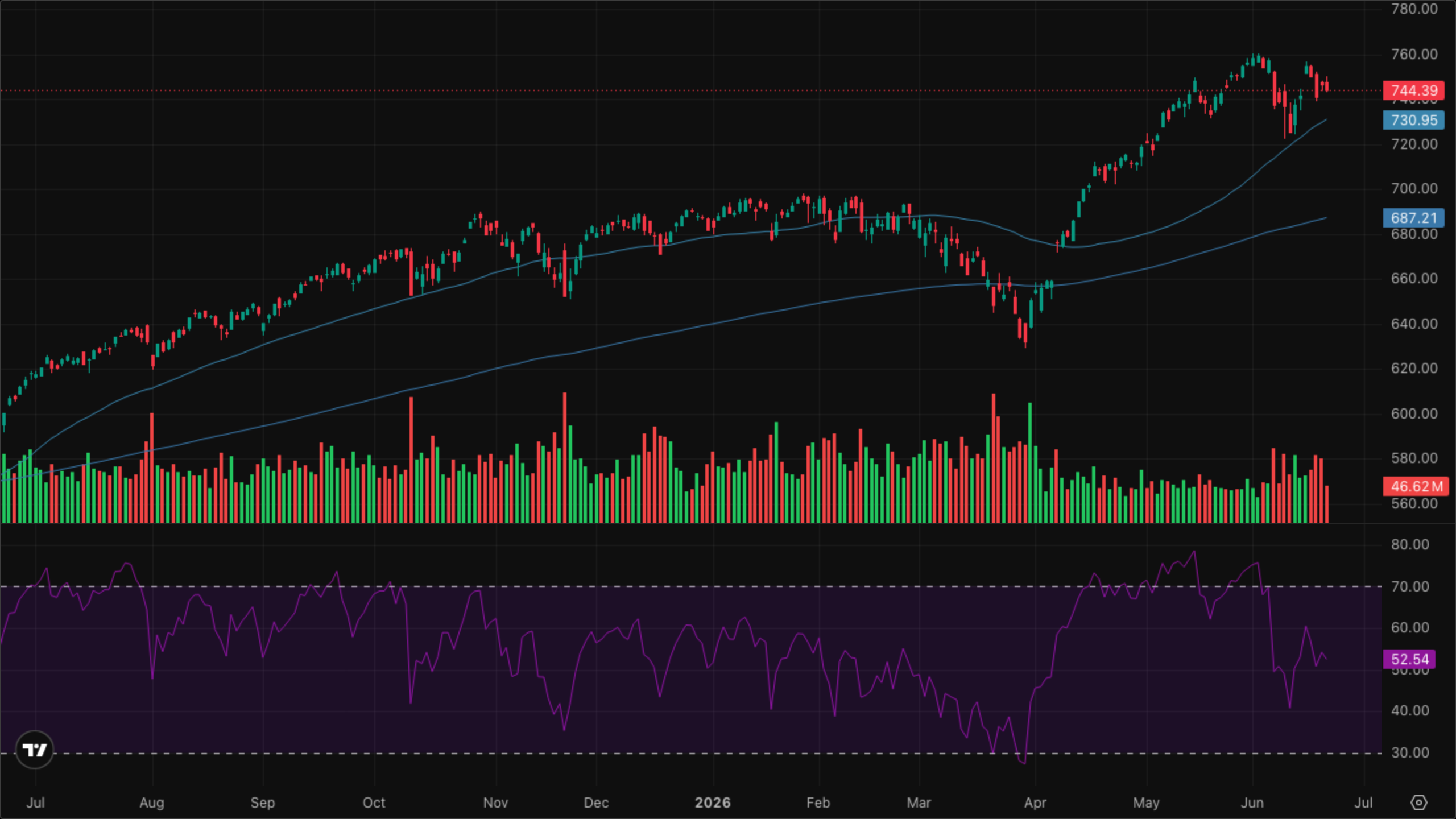
Task: Select the 730.95 moving average label
Action: pyautogui.click(x=1413, y=120)
